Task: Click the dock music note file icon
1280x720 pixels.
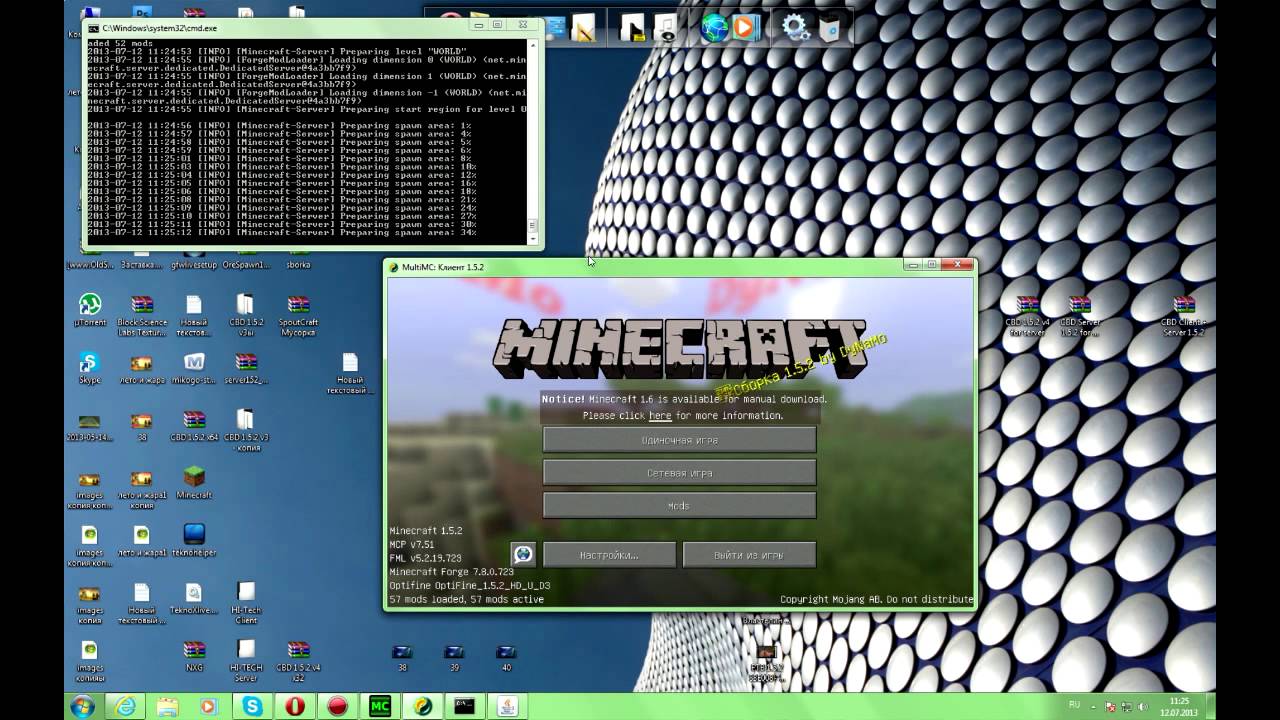Action: 665,27
